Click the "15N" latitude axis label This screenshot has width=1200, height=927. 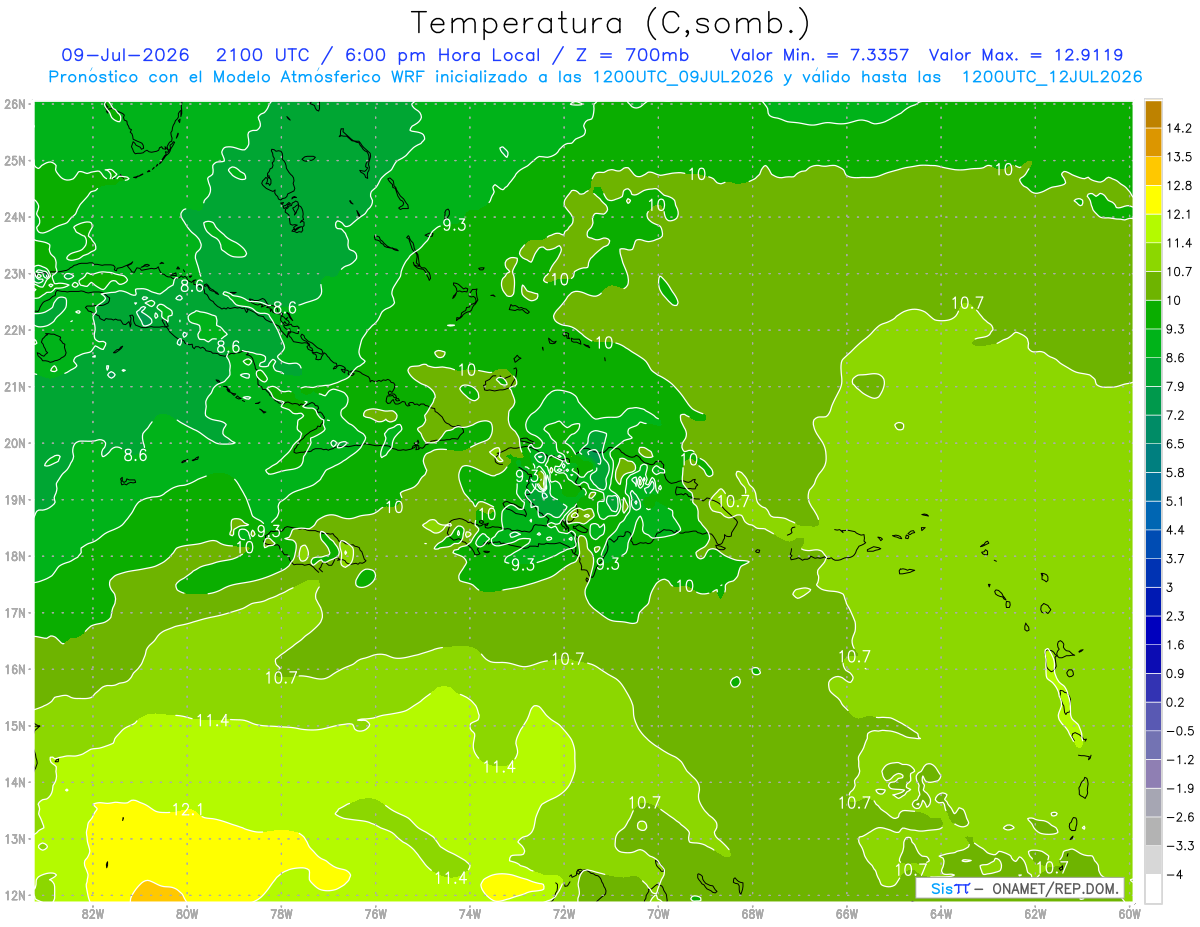pyautogui.click(x=15, y=725)
